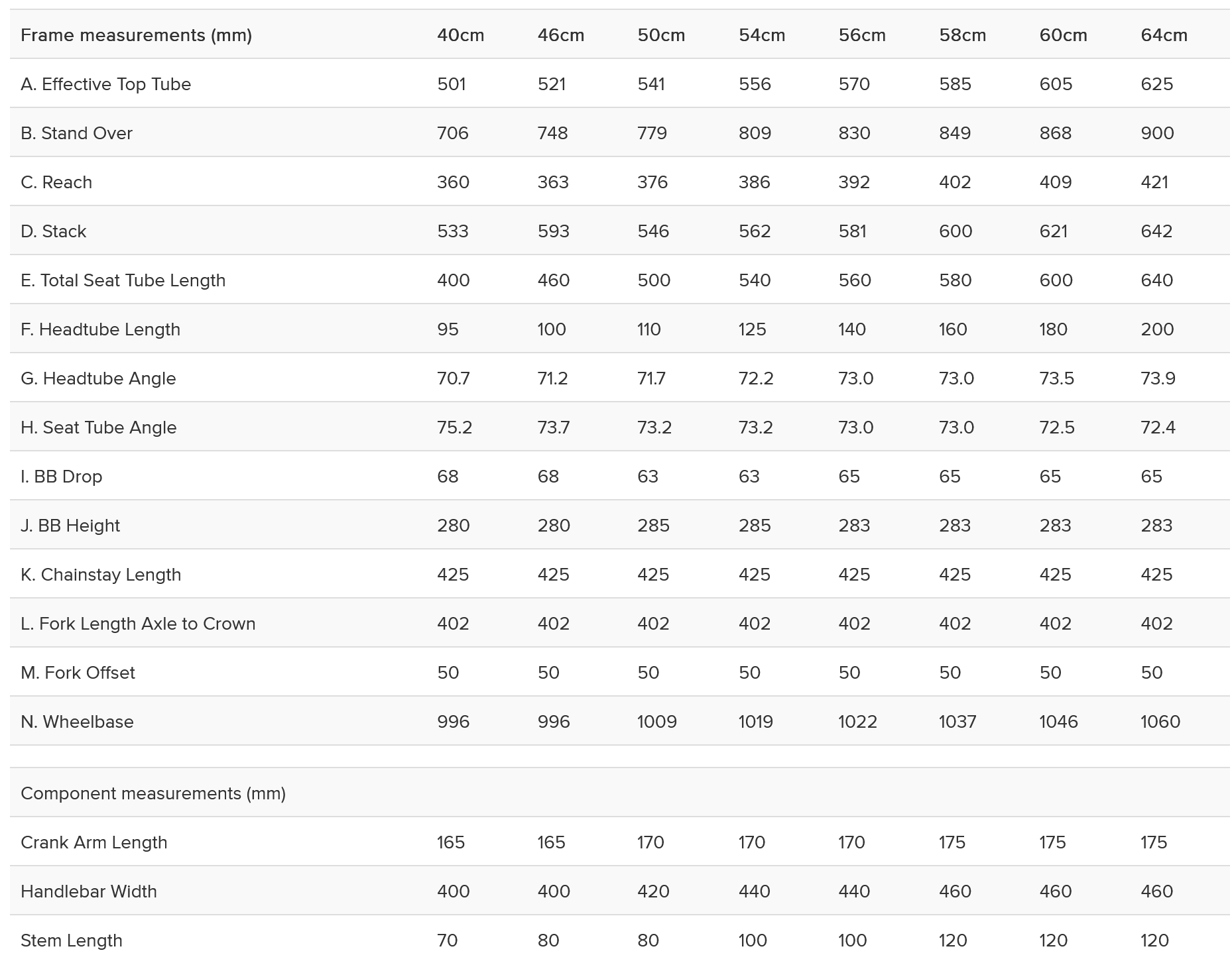The height and width of the screenshot is (973, 1232).
Task: Select the Stand Over value 900
Action: (x=1157, y=133)
